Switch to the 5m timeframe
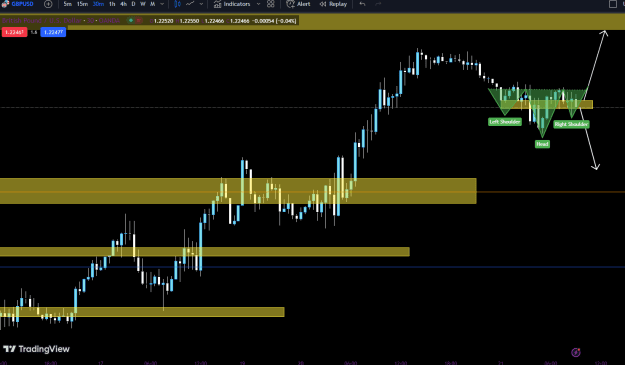The height and width of the screenshot is (365, 625). click(68, 4)
